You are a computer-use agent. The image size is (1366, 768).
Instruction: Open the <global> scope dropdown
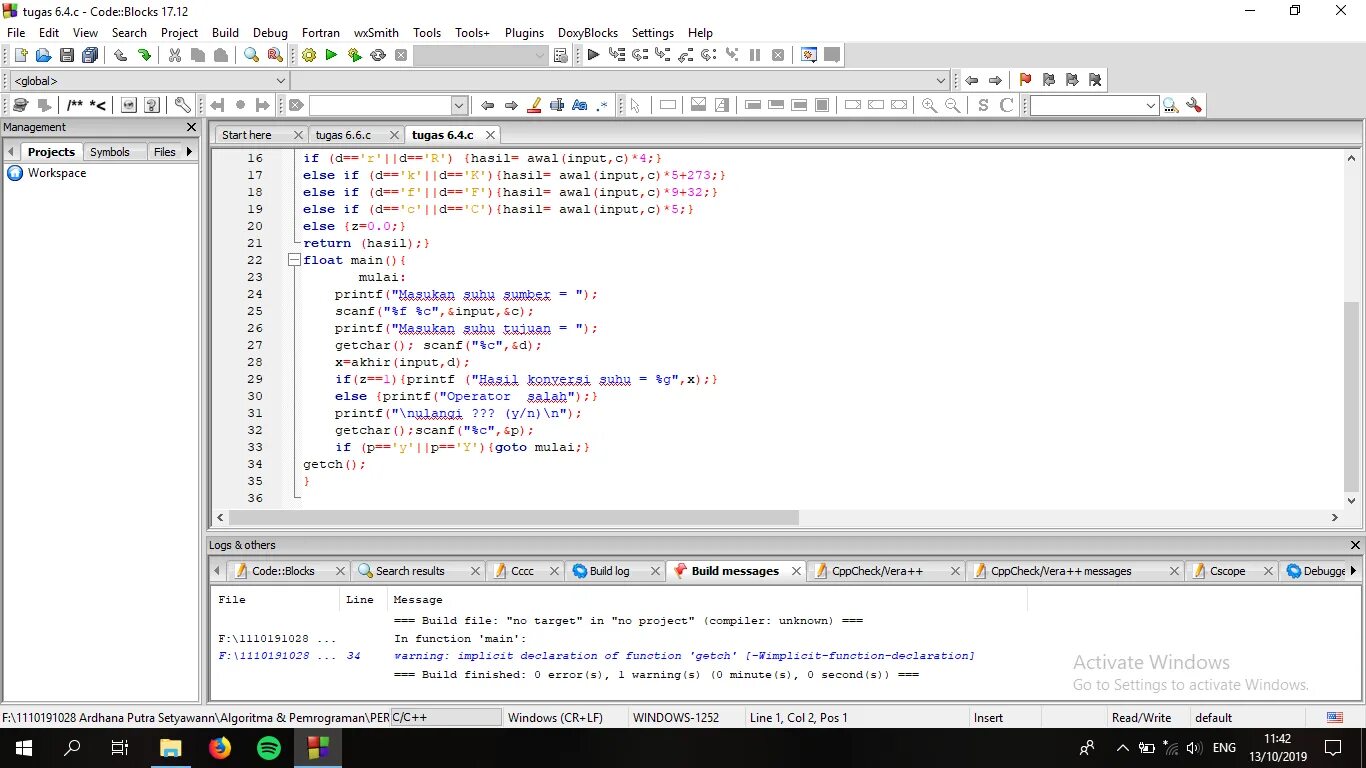279,80
